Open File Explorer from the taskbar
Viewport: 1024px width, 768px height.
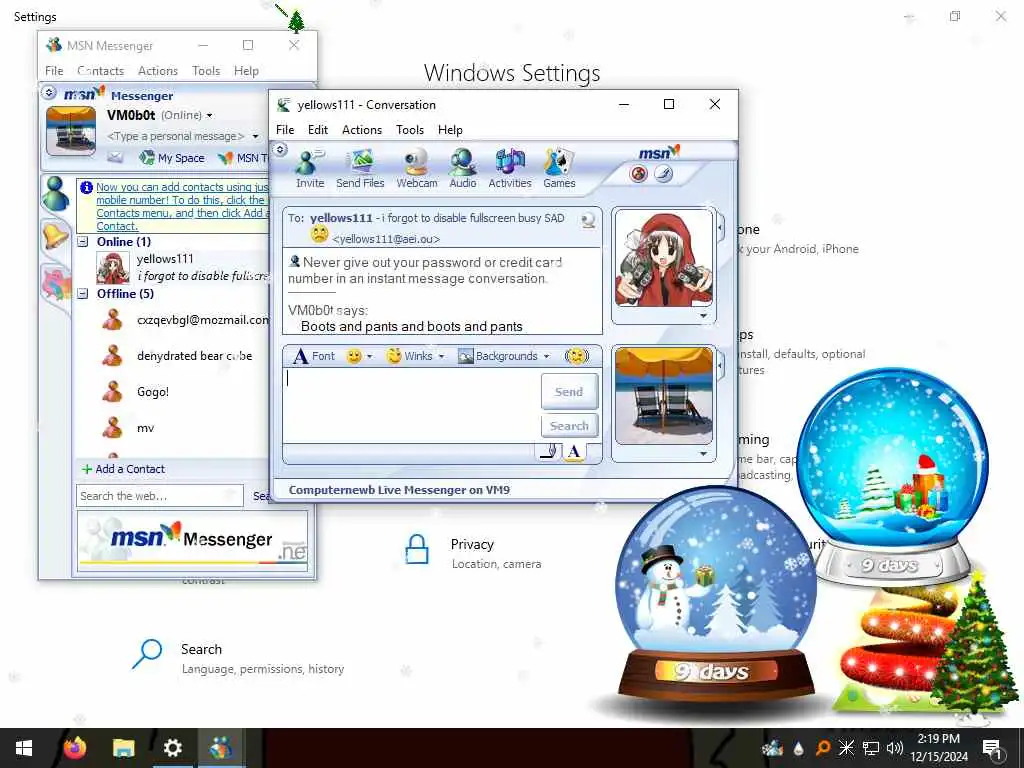[123, 748]
